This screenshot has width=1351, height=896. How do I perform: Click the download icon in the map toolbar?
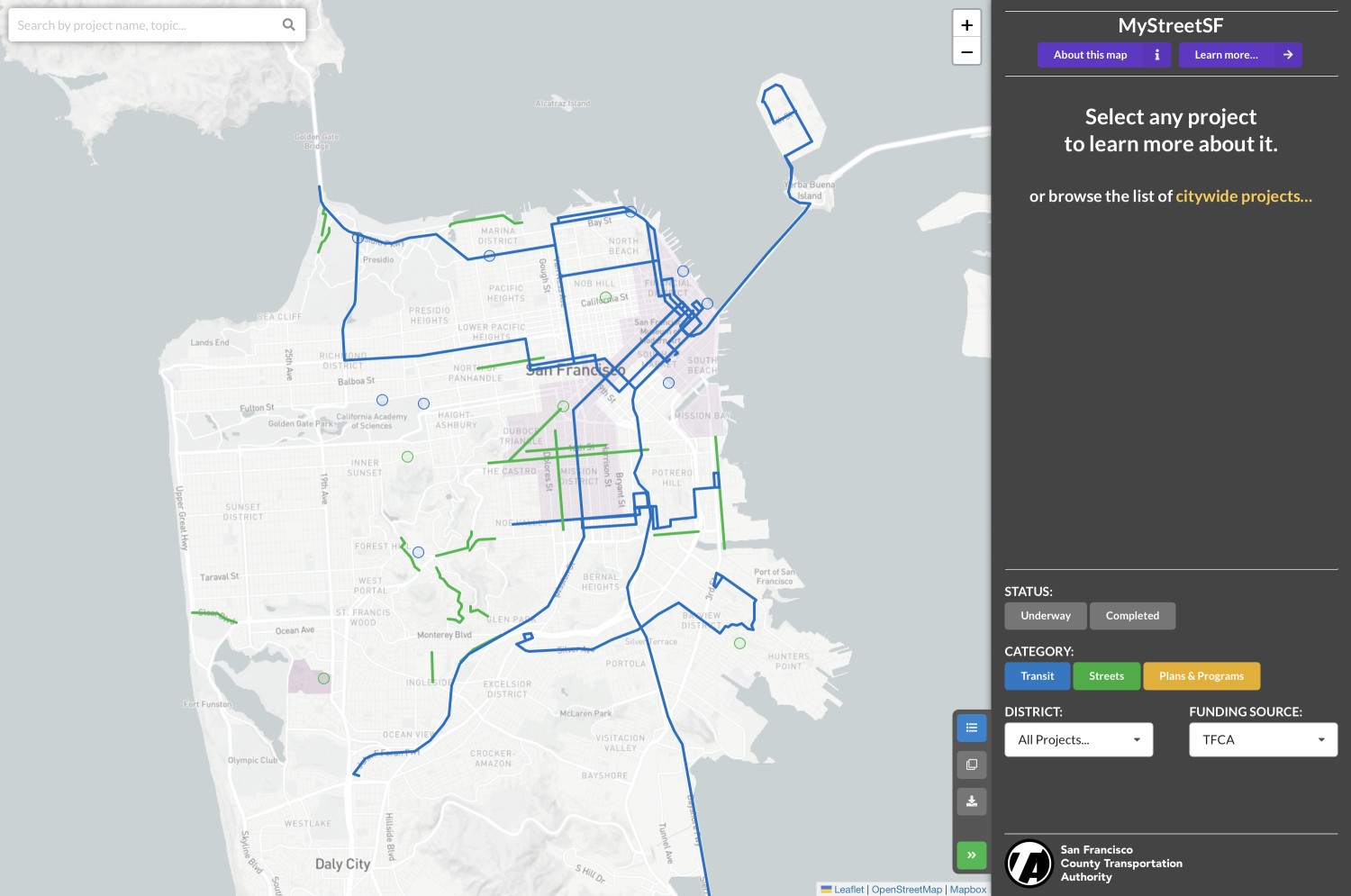(x=971, y=801)
